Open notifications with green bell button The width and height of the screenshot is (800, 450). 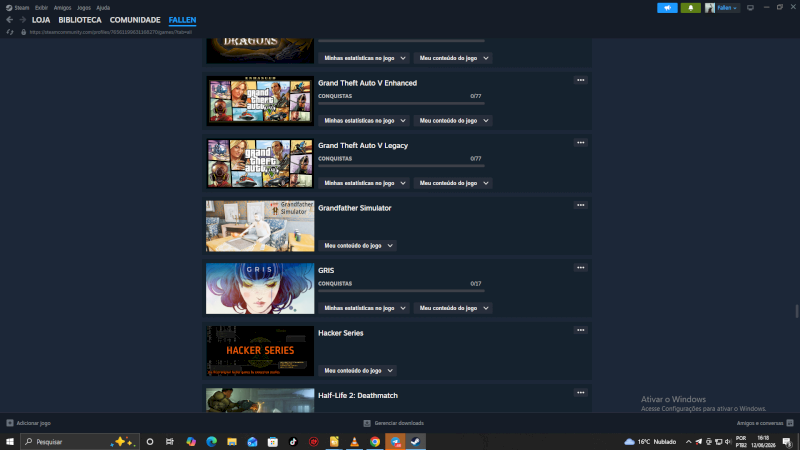coord(690,8)
